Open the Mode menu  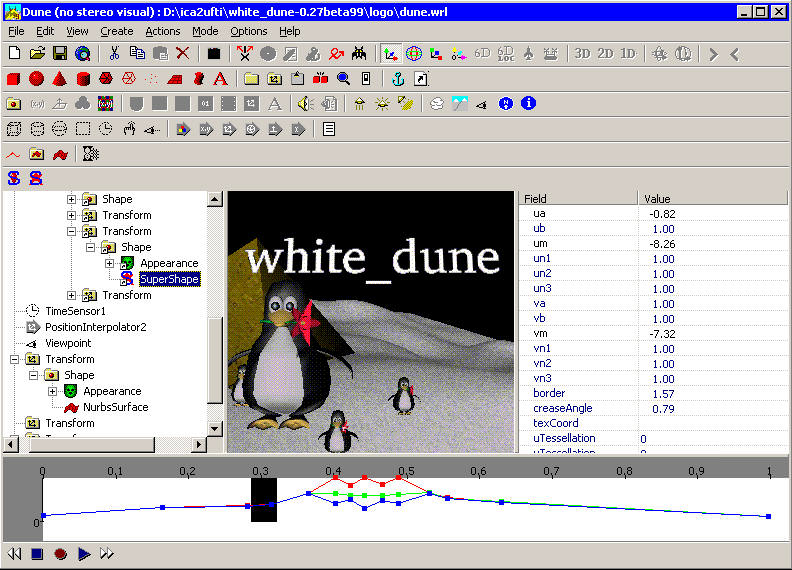pyautogui.click(x=205, y=31)
